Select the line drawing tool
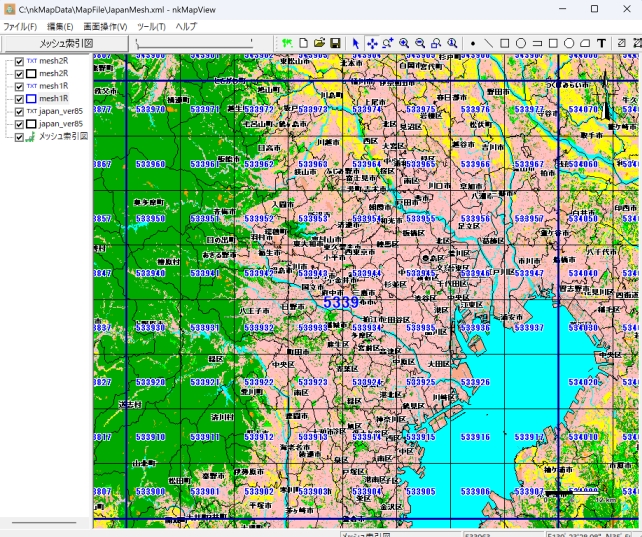Viewport: 642px width, 537px height. 488,44
